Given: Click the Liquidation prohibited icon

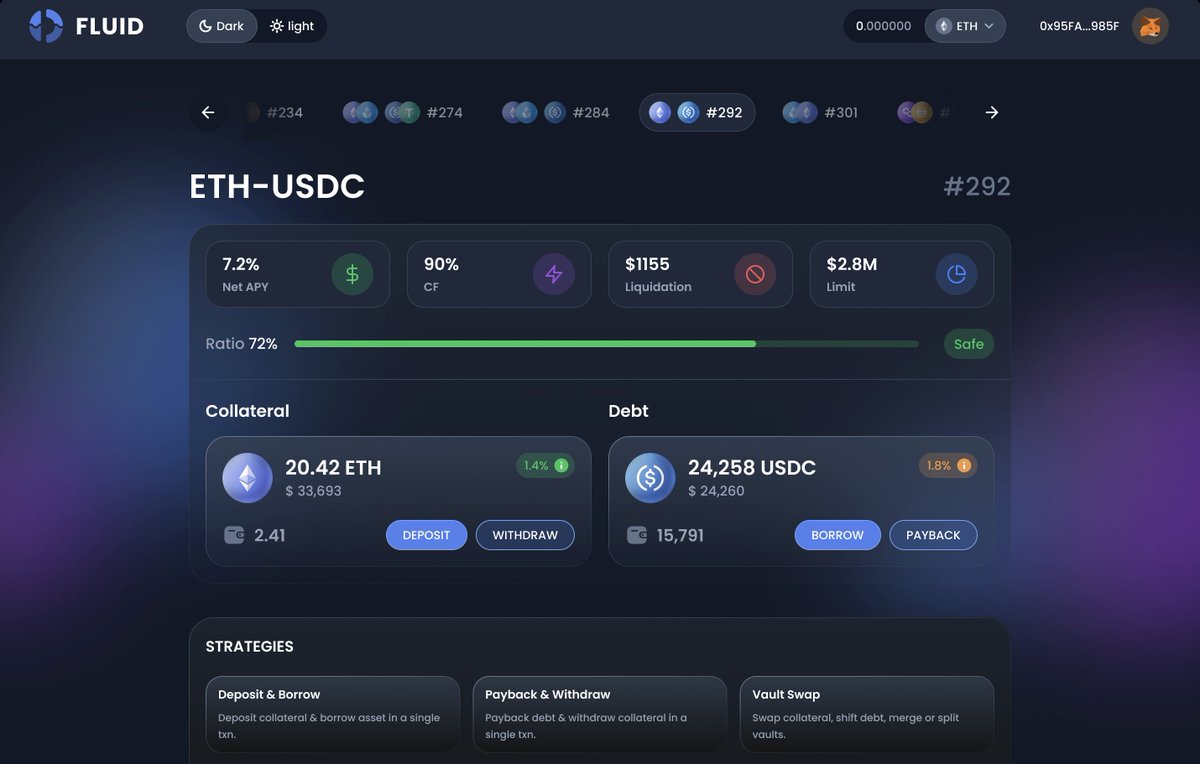Looking at the screenshot, I should click(x=755, y=274).
